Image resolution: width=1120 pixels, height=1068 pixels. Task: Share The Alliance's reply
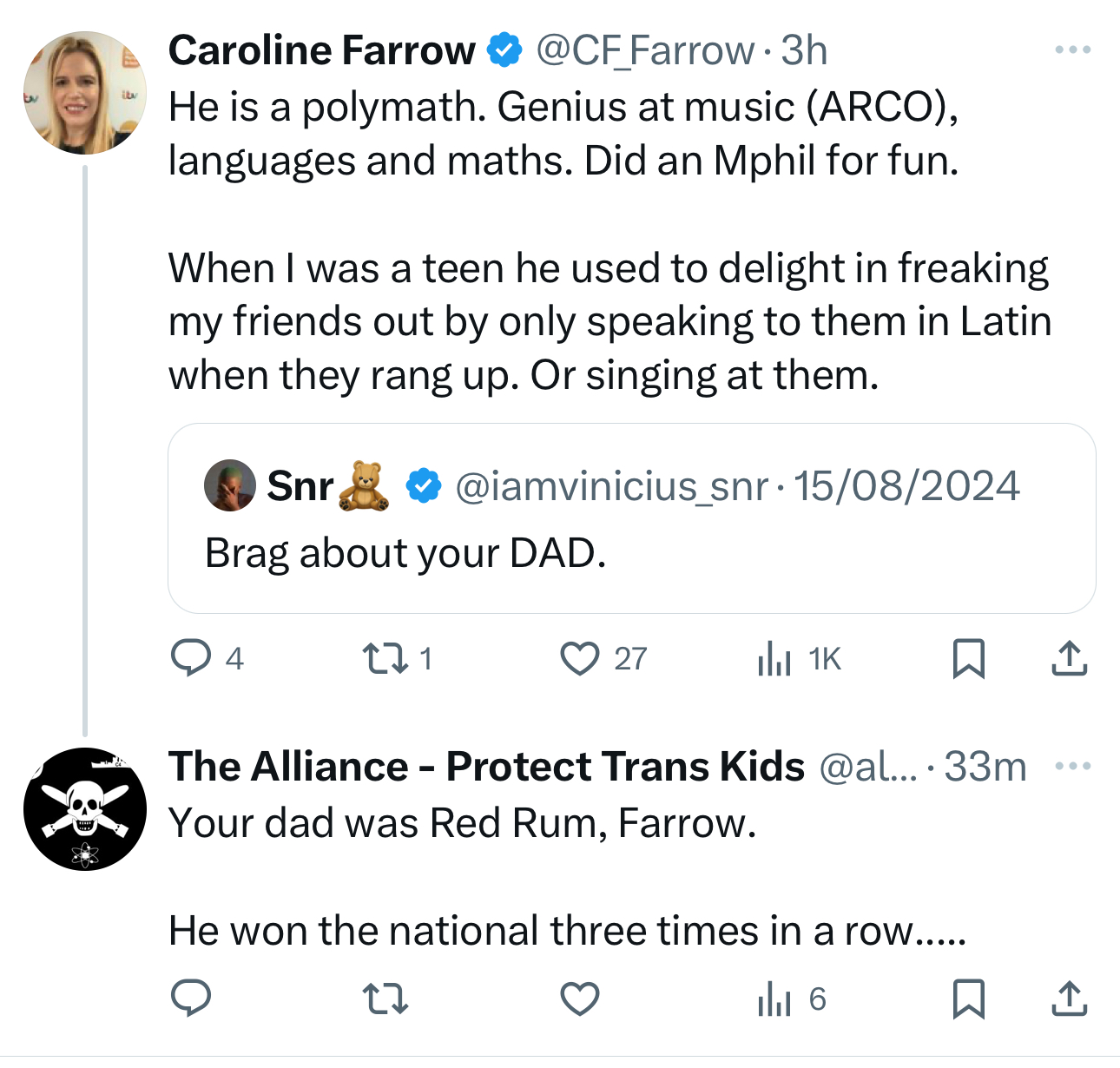click(x=1069, y=999)
